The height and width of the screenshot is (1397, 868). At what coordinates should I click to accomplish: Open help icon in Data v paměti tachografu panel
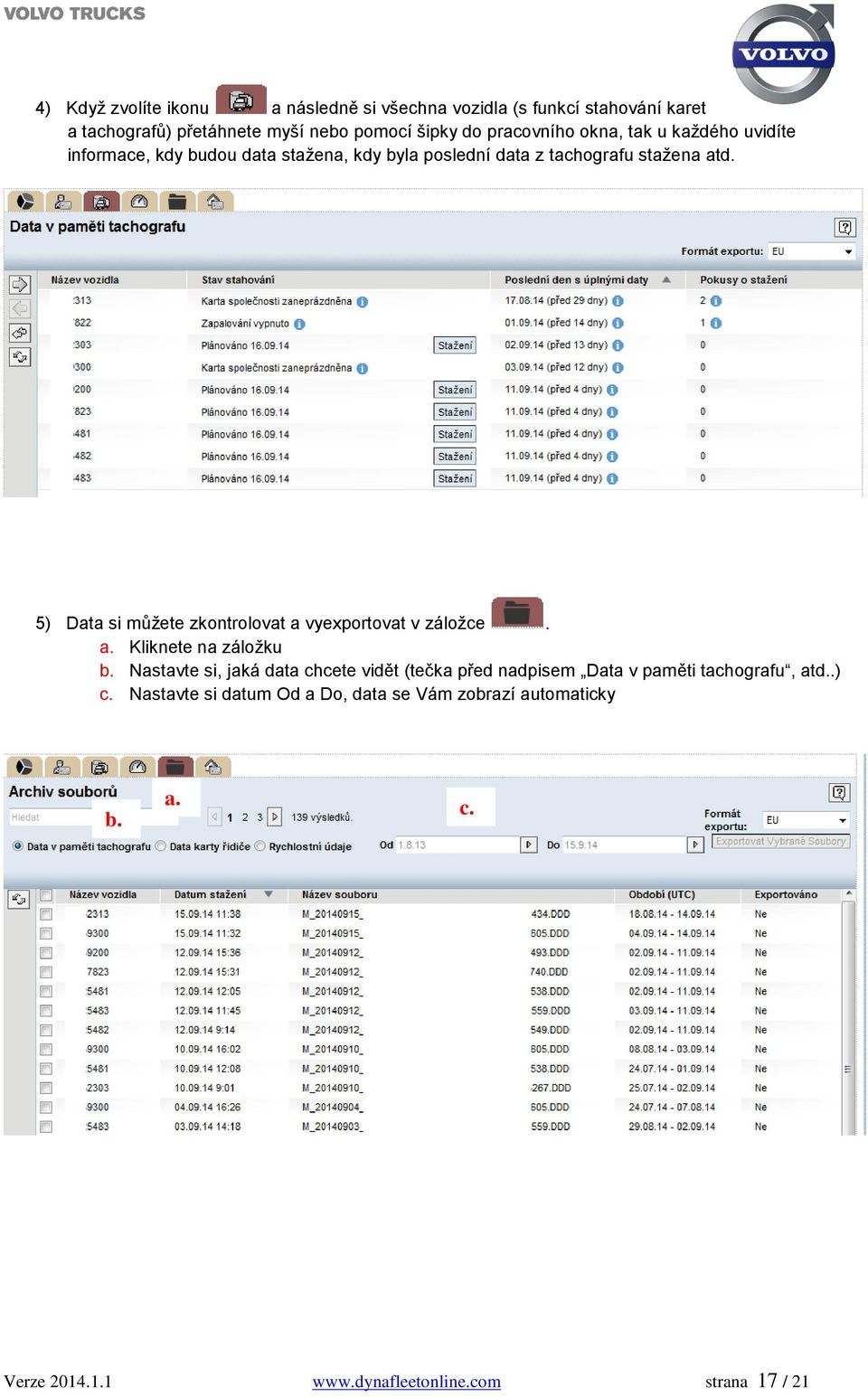point(844,227)
